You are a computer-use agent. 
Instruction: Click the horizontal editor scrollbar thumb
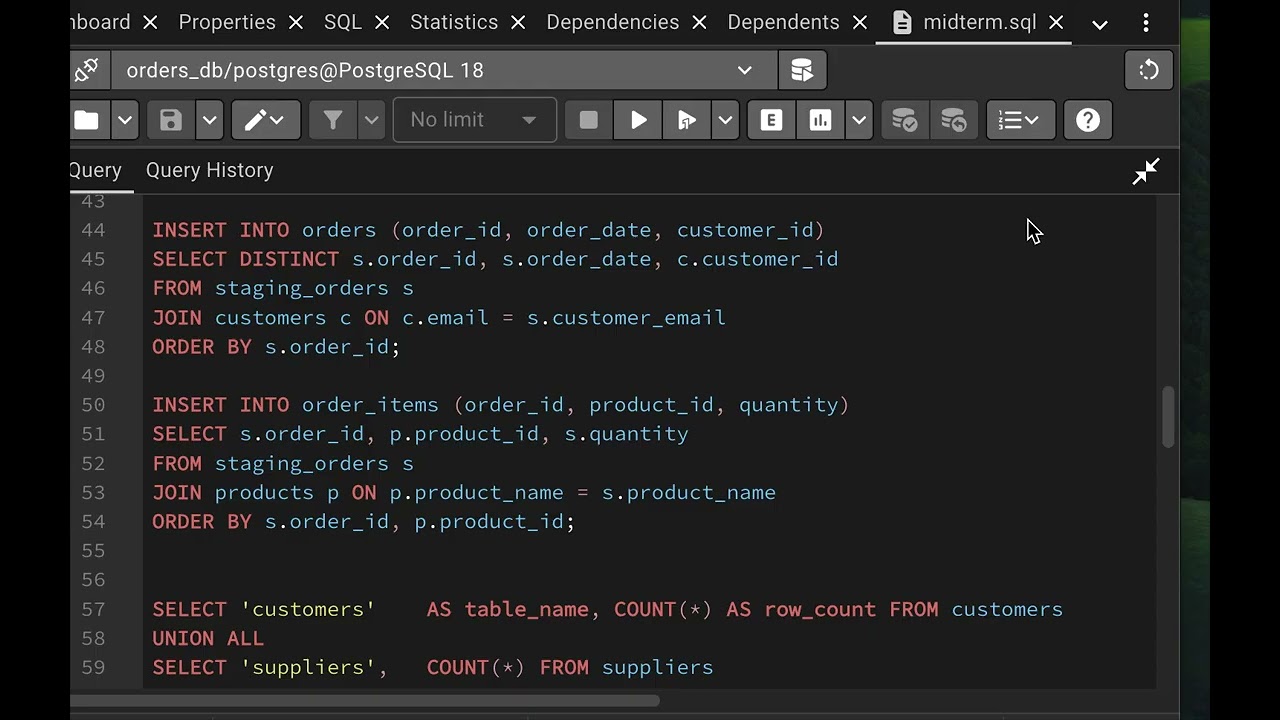(x=365, y=700)
